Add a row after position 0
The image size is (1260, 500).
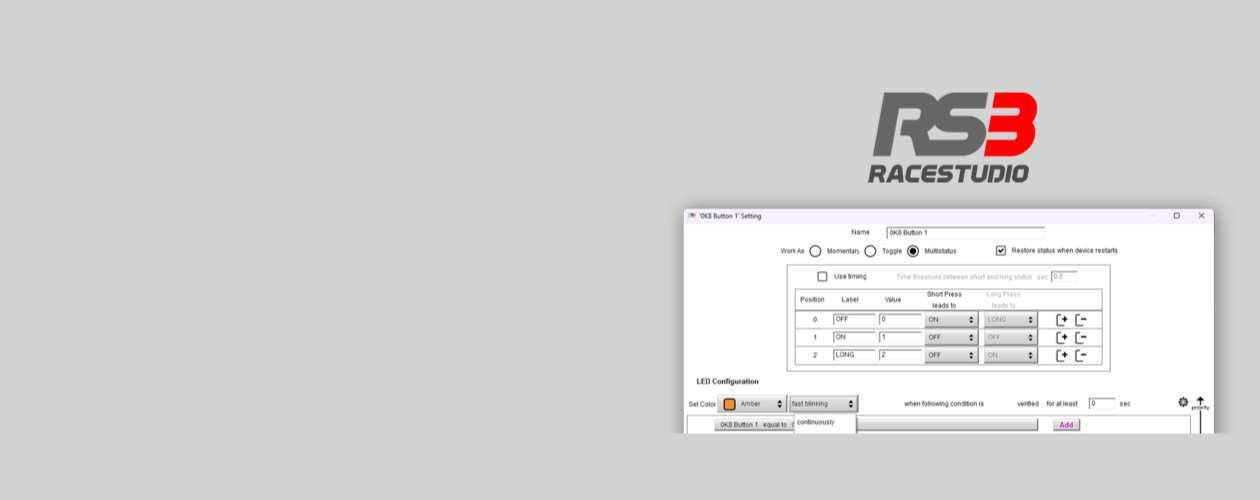coord(1062,320)
